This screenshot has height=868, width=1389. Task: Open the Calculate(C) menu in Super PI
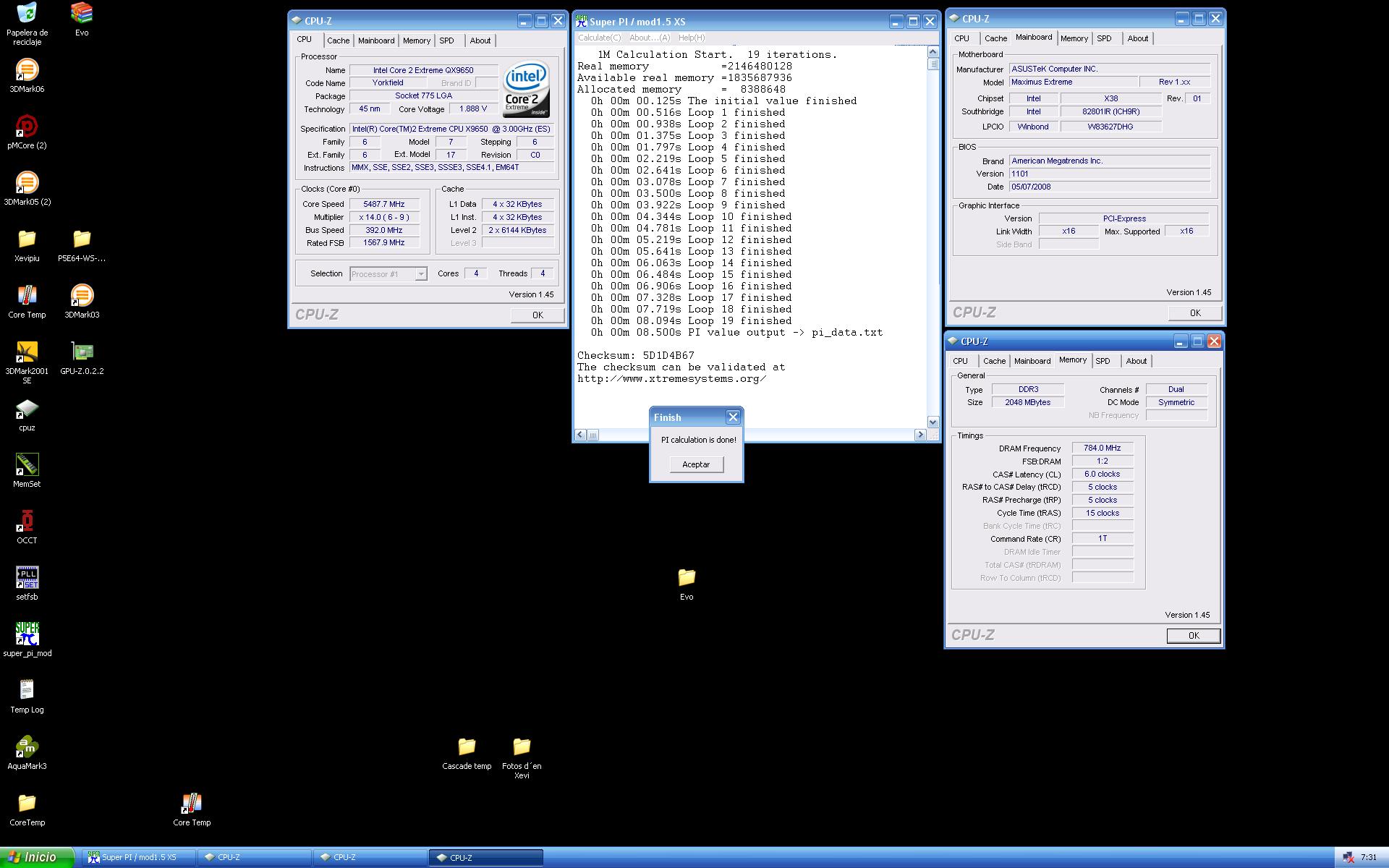click(599, 38)
